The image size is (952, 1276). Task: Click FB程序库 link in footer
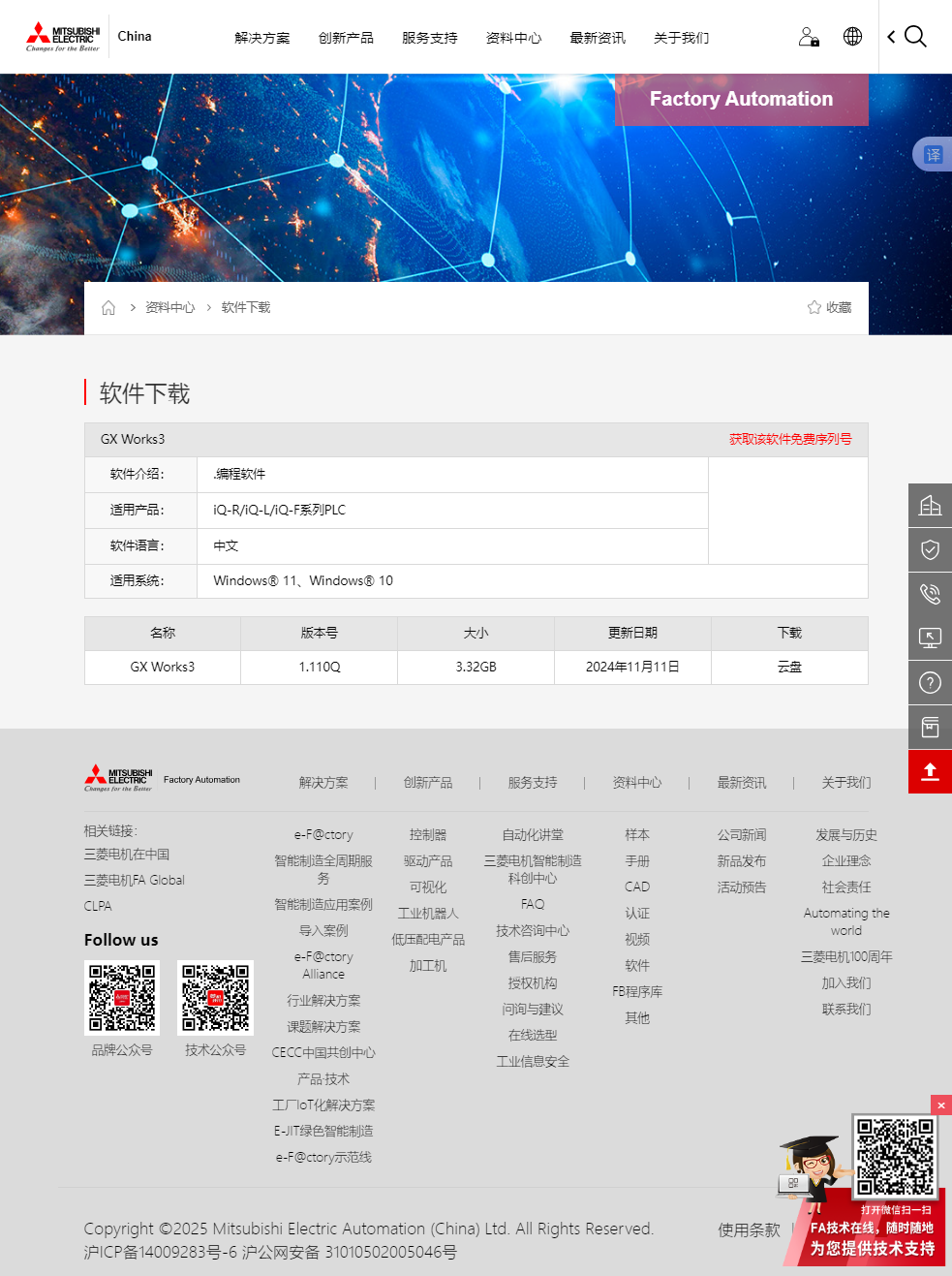pos(637,992)
